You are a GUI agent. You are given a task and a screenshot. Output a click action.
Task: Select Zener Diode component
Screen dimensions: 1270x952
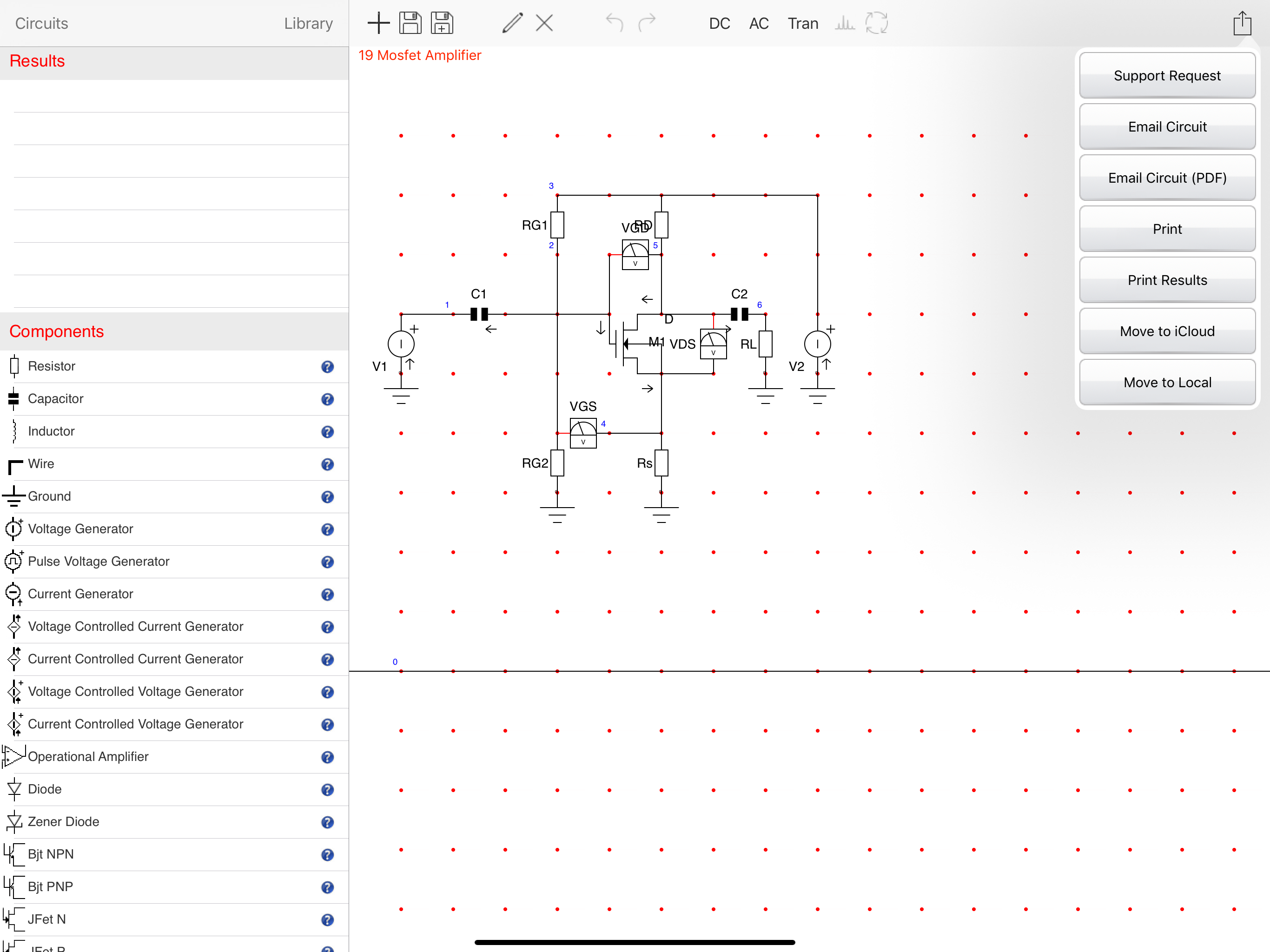174,822
